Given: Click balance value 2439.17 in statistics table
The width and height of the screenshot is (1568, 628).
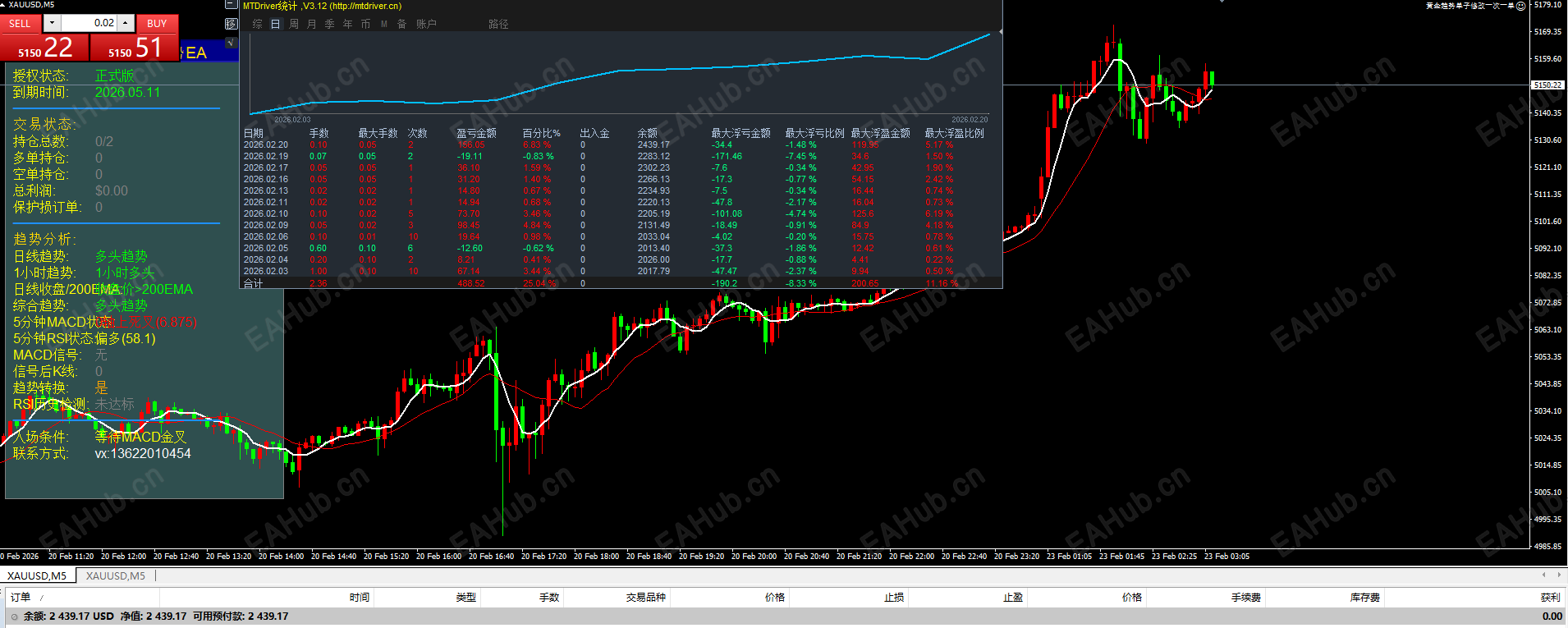Looking at the screenshot, I should coord(653,144).
